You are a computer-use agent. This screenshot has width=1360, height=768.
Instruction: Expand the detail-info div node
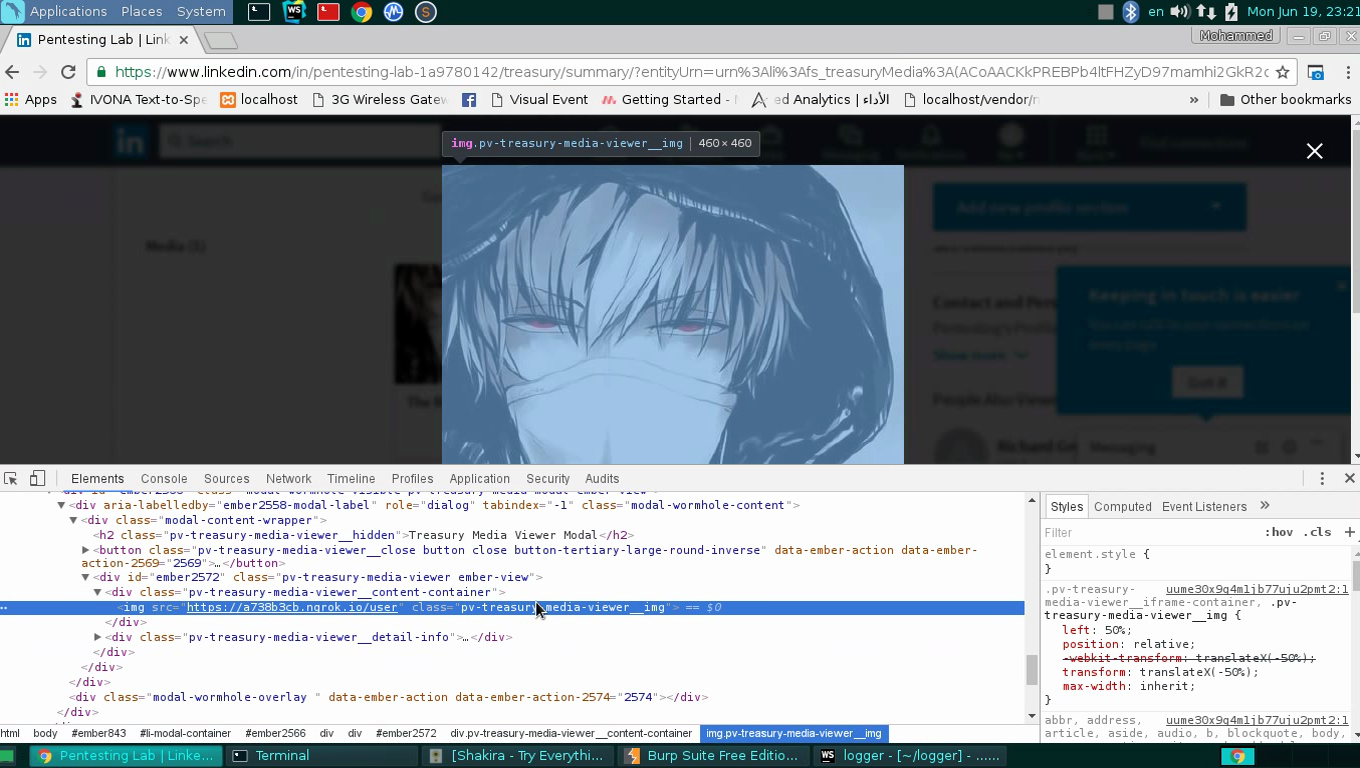97,637
